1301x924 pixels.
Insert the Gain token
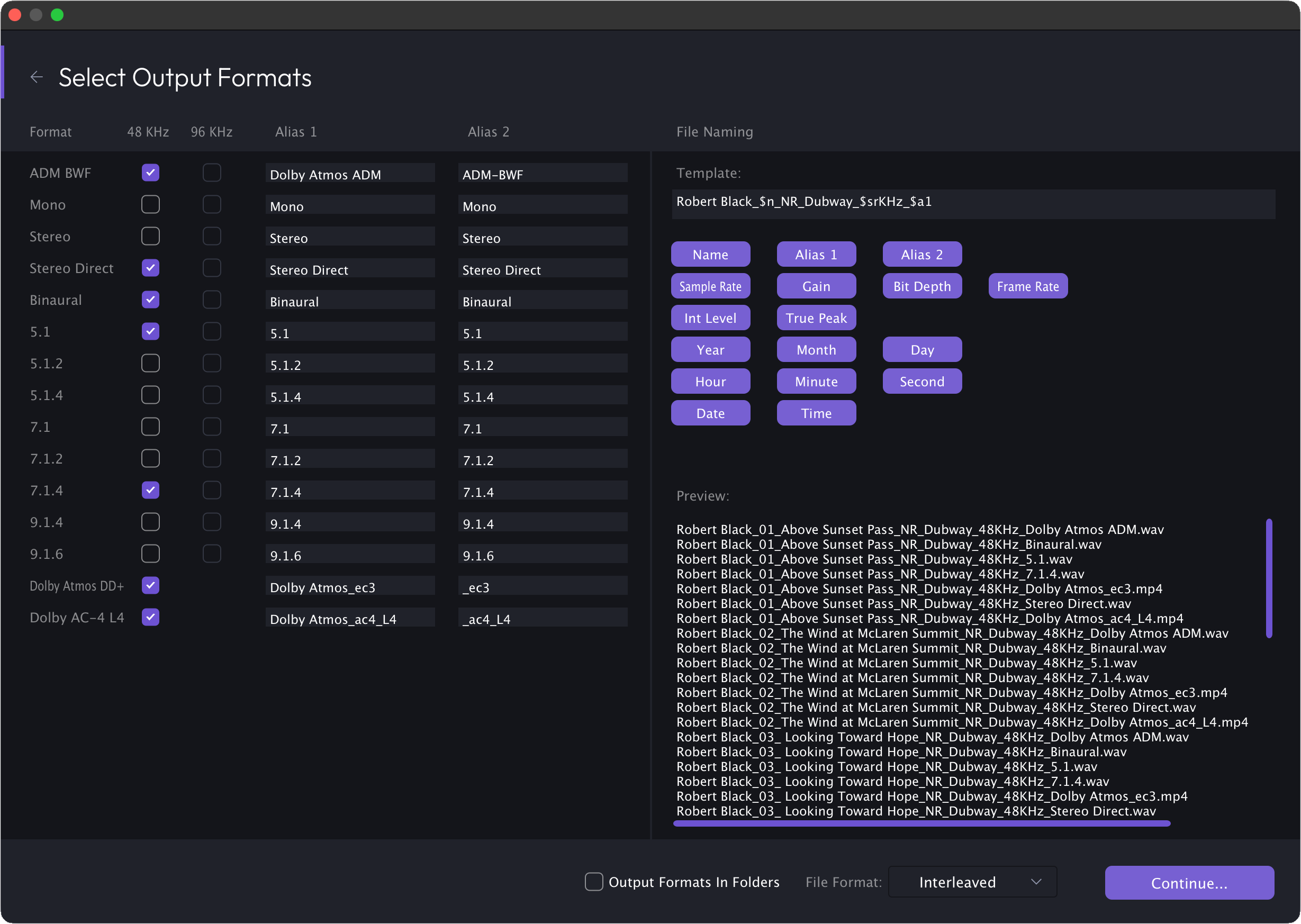(x=816, y=286)
